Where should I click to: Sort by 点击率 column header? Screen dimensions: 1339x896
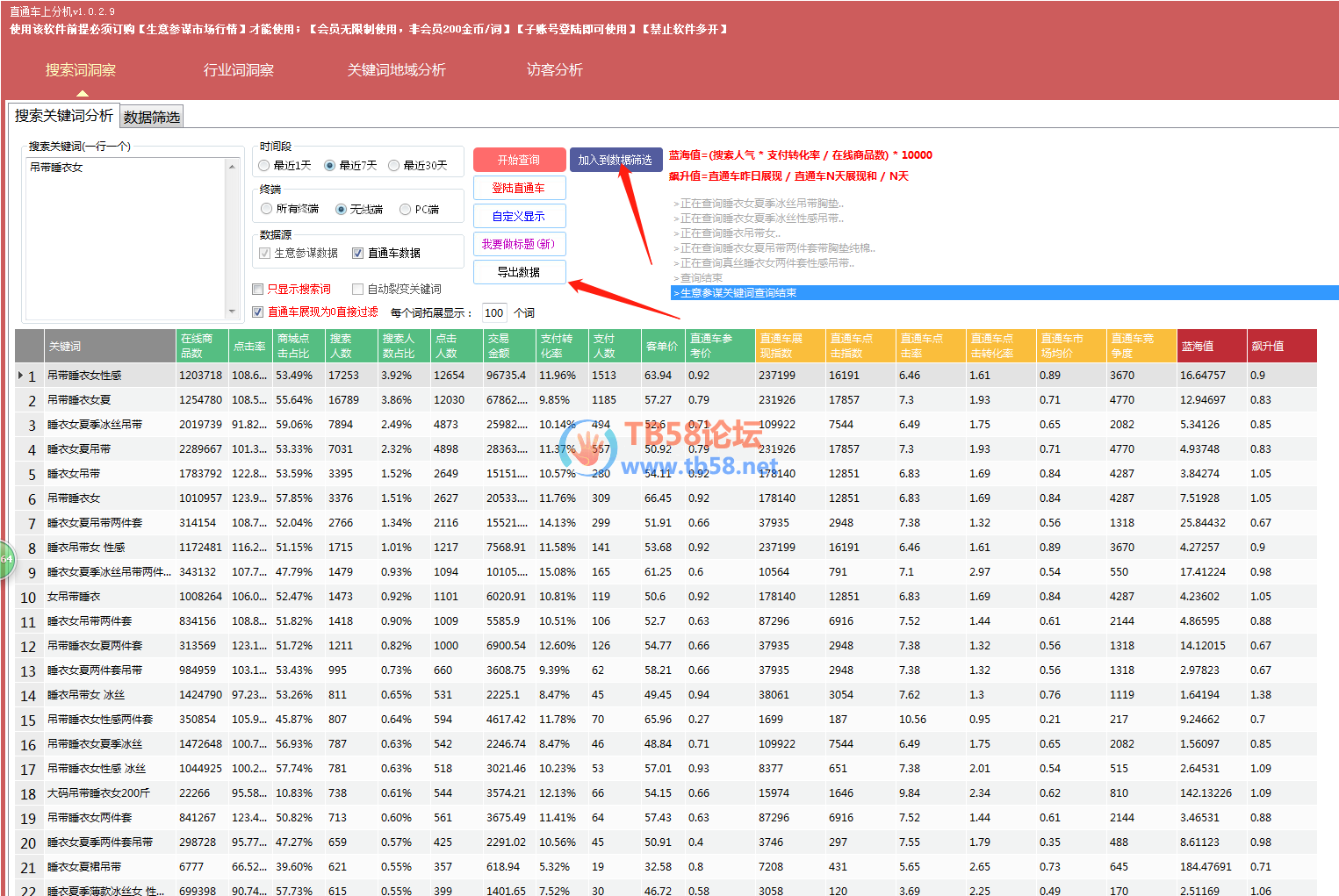[x=250, y=346]
